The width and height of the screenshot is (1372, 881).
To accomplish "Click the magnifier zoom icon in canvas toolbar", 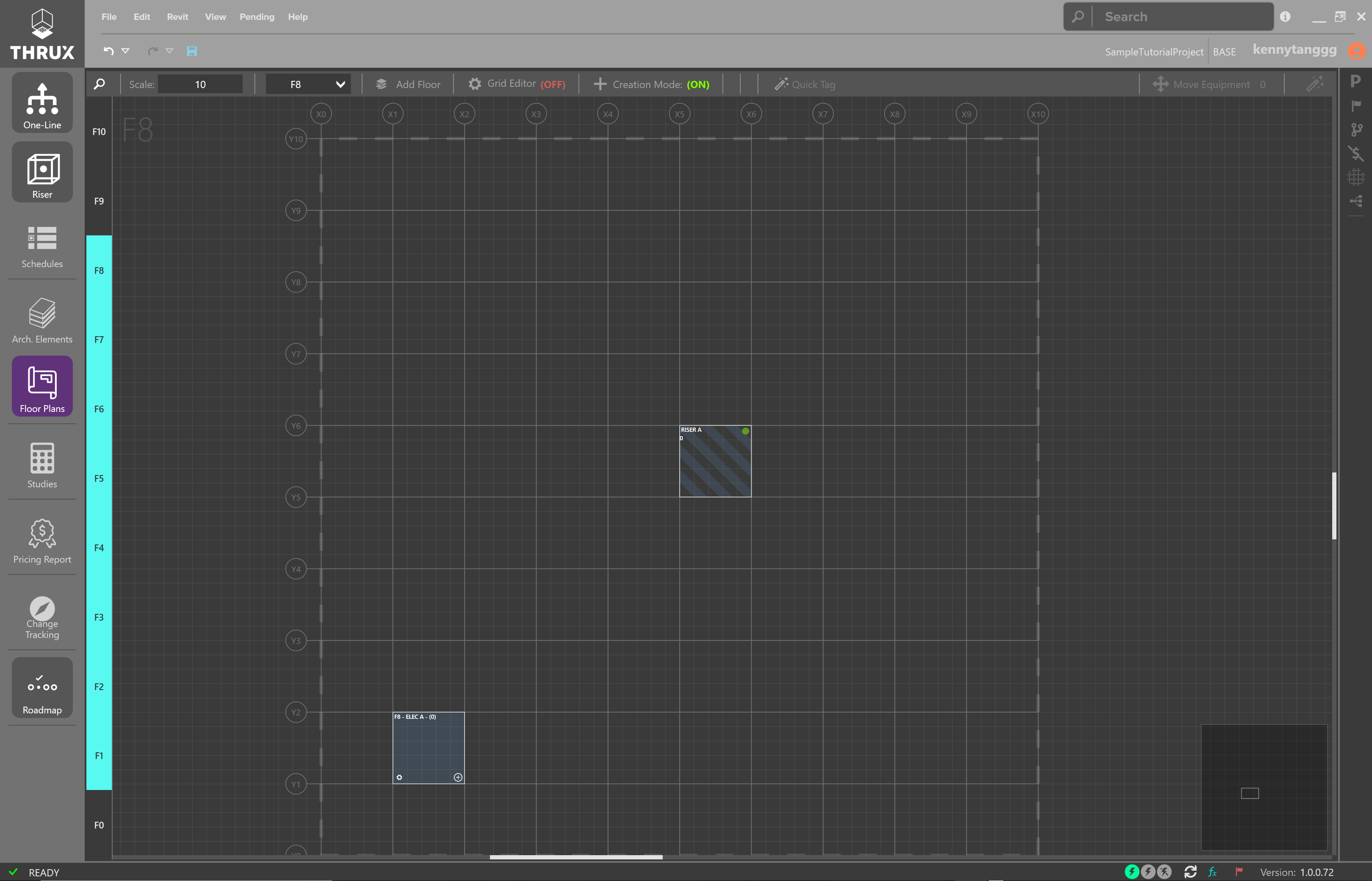I will [x=100, y=84].
